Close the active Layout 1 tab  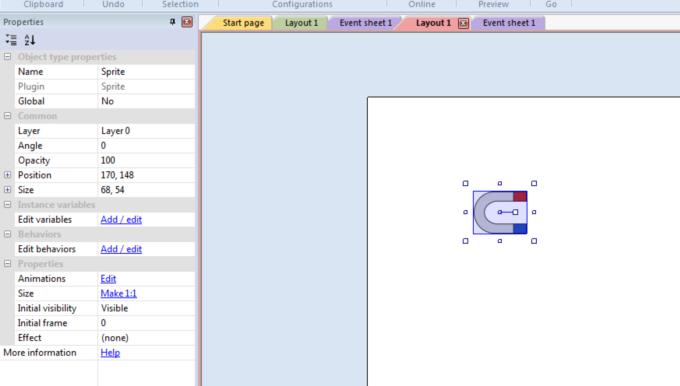coord(463,23)
